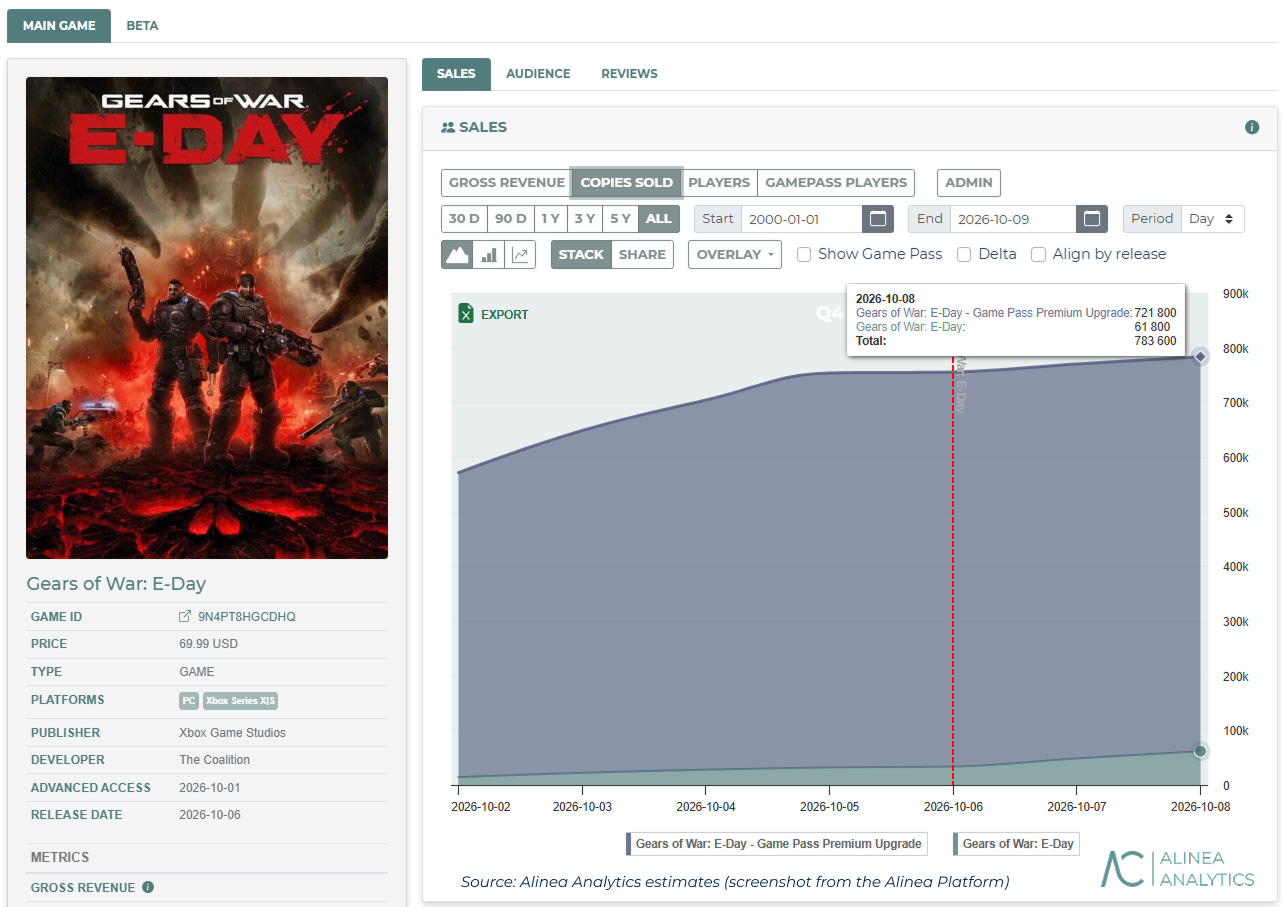Click the Excel export icon

pyautogui.click(x=465, y=314)
